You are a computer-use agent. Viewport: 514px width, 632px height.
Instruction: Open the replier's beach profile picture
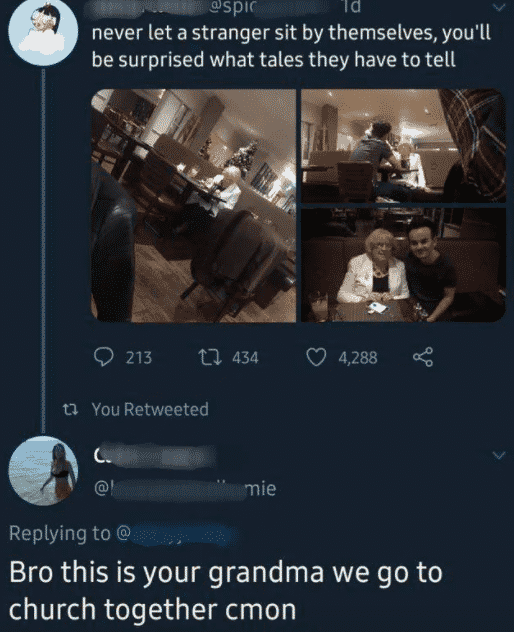click(x=43, y=471)
